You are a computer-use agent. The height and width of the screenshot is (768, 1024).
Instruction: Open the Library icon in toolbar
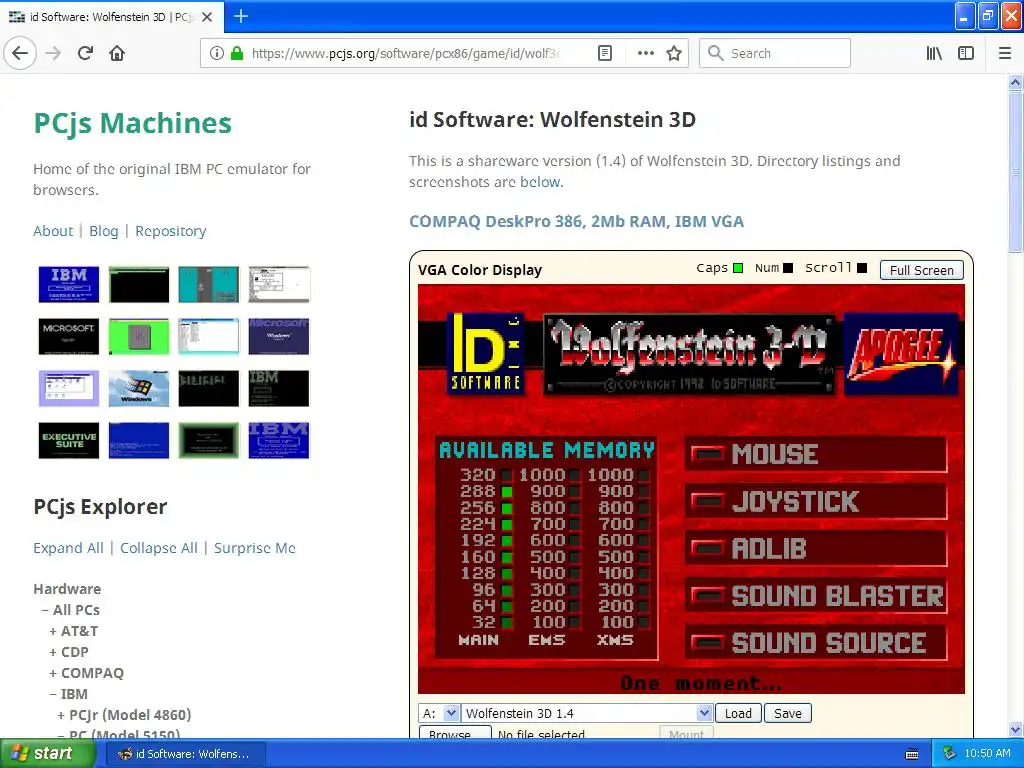click(934, 54)
